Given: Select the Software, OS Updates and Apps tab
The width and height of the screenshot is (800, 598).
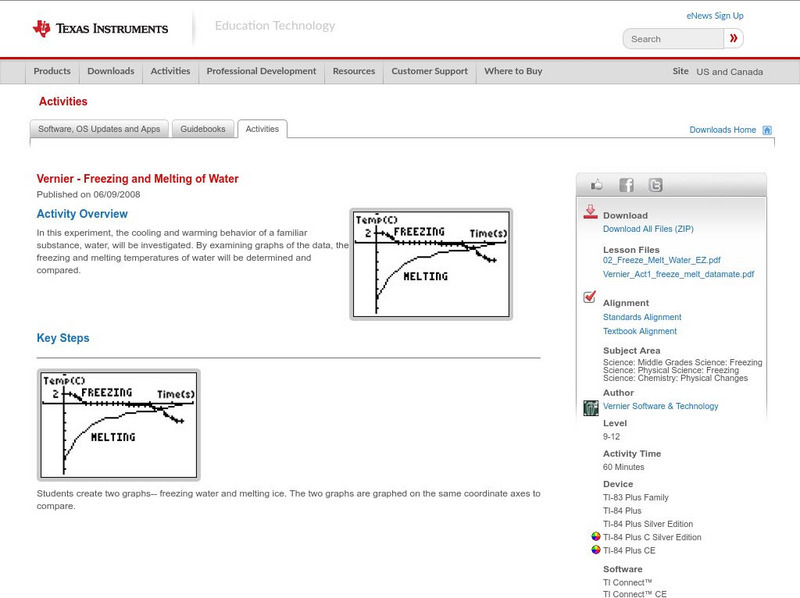Looking at the screenshot, I should click(99, 129).
